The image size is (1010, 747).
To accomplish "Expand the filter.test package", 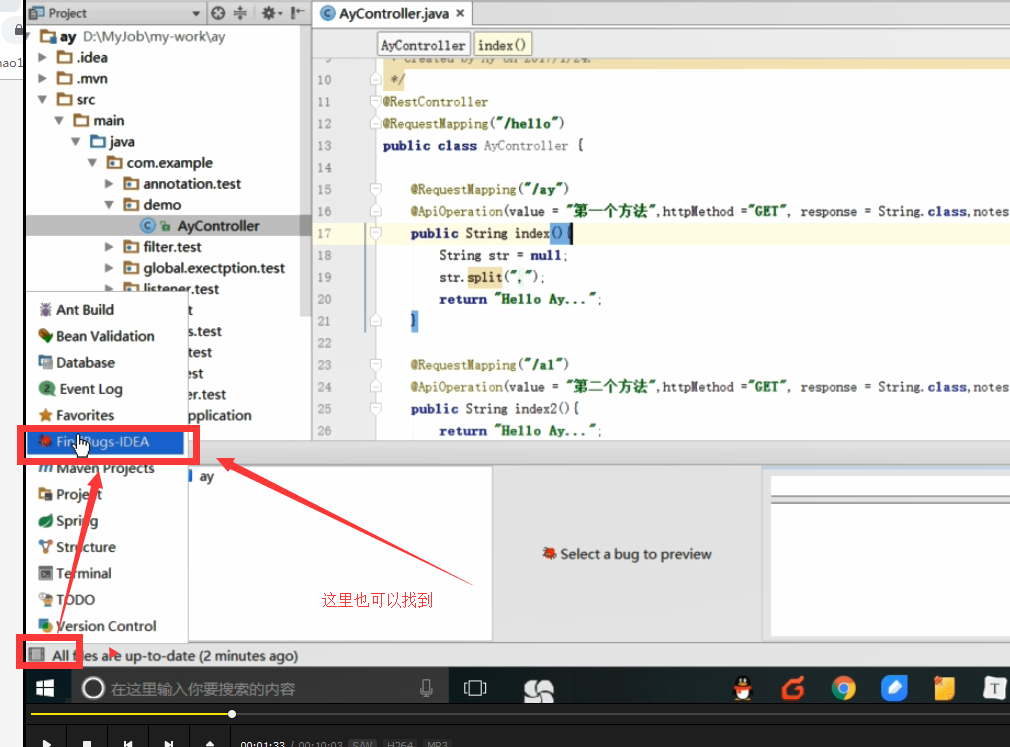I will click(109, 247).
